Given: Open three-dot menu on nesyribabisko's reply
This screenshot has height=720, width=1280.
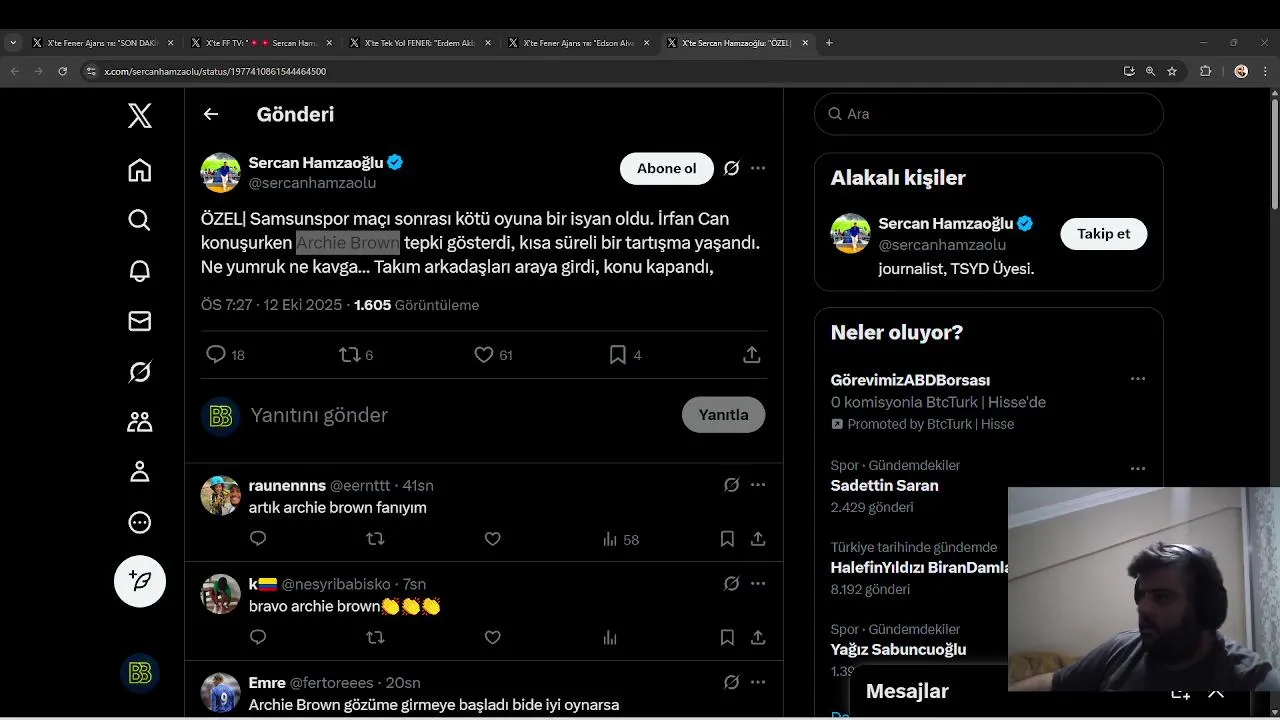Looking at the screenshot, I should tap(758, 583).
